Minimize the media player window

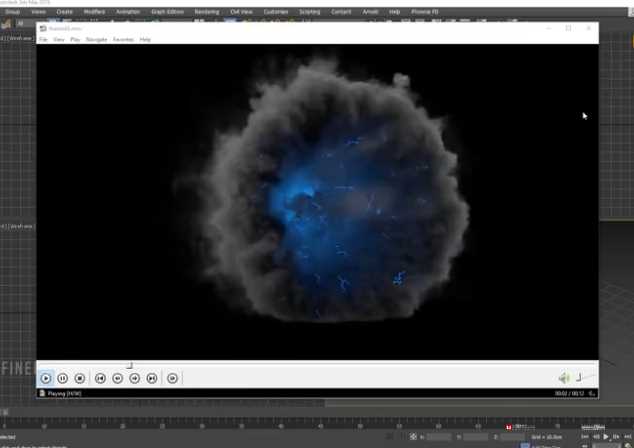coord(549,28)
